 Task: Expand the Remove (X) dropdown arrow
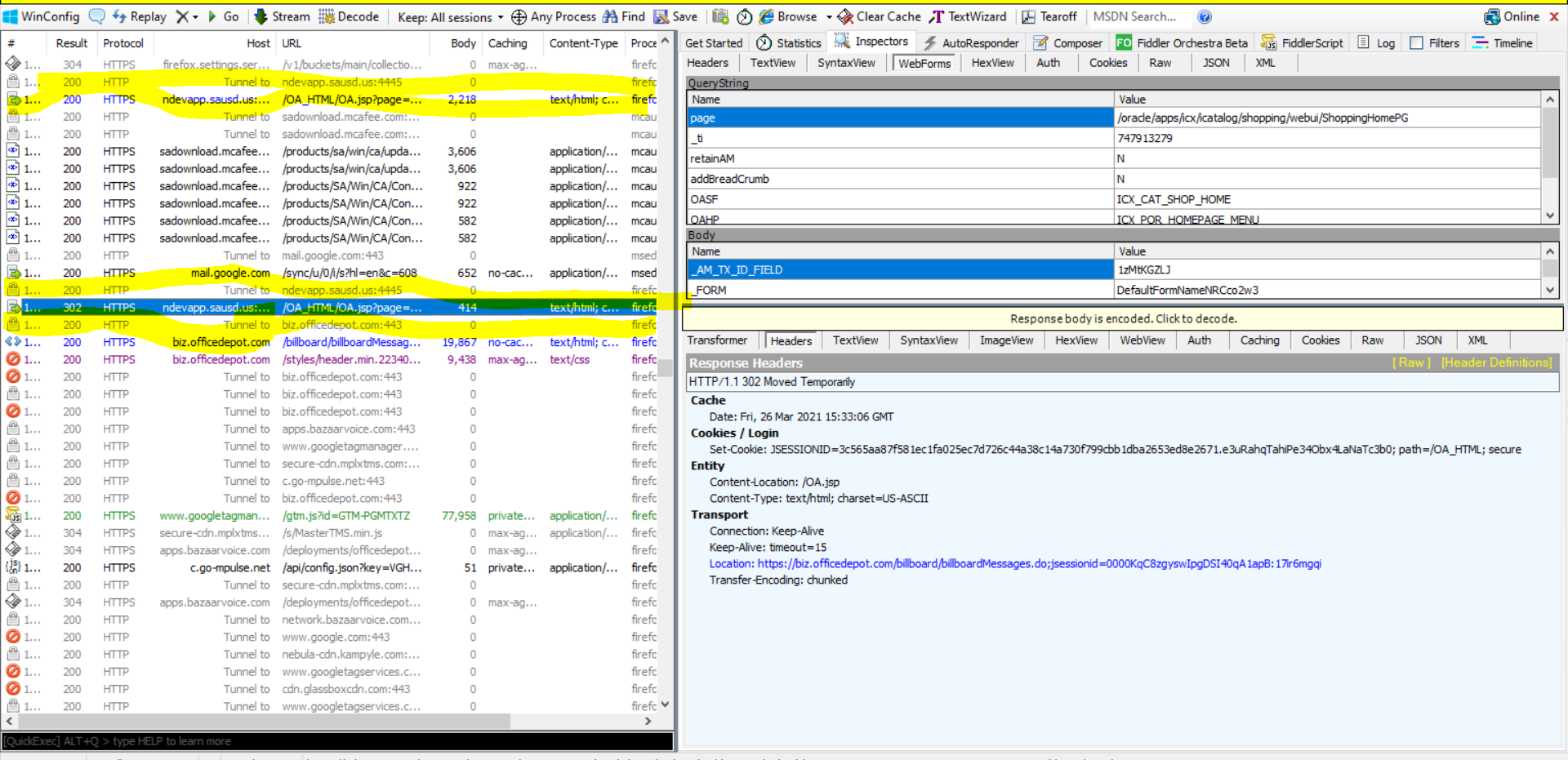195,16
